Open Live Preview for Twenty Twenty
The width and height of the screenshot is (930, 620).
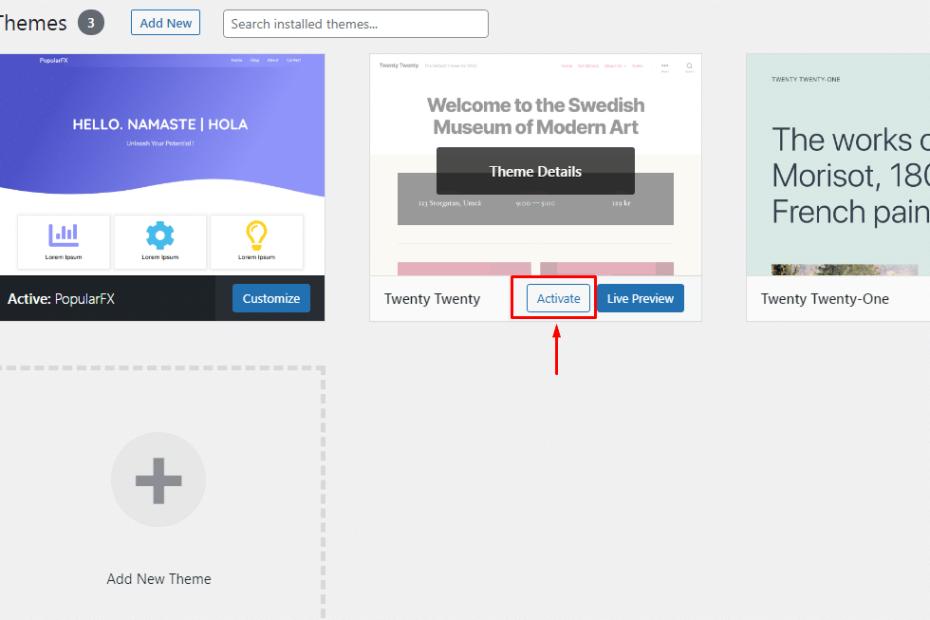pos(640,298)
